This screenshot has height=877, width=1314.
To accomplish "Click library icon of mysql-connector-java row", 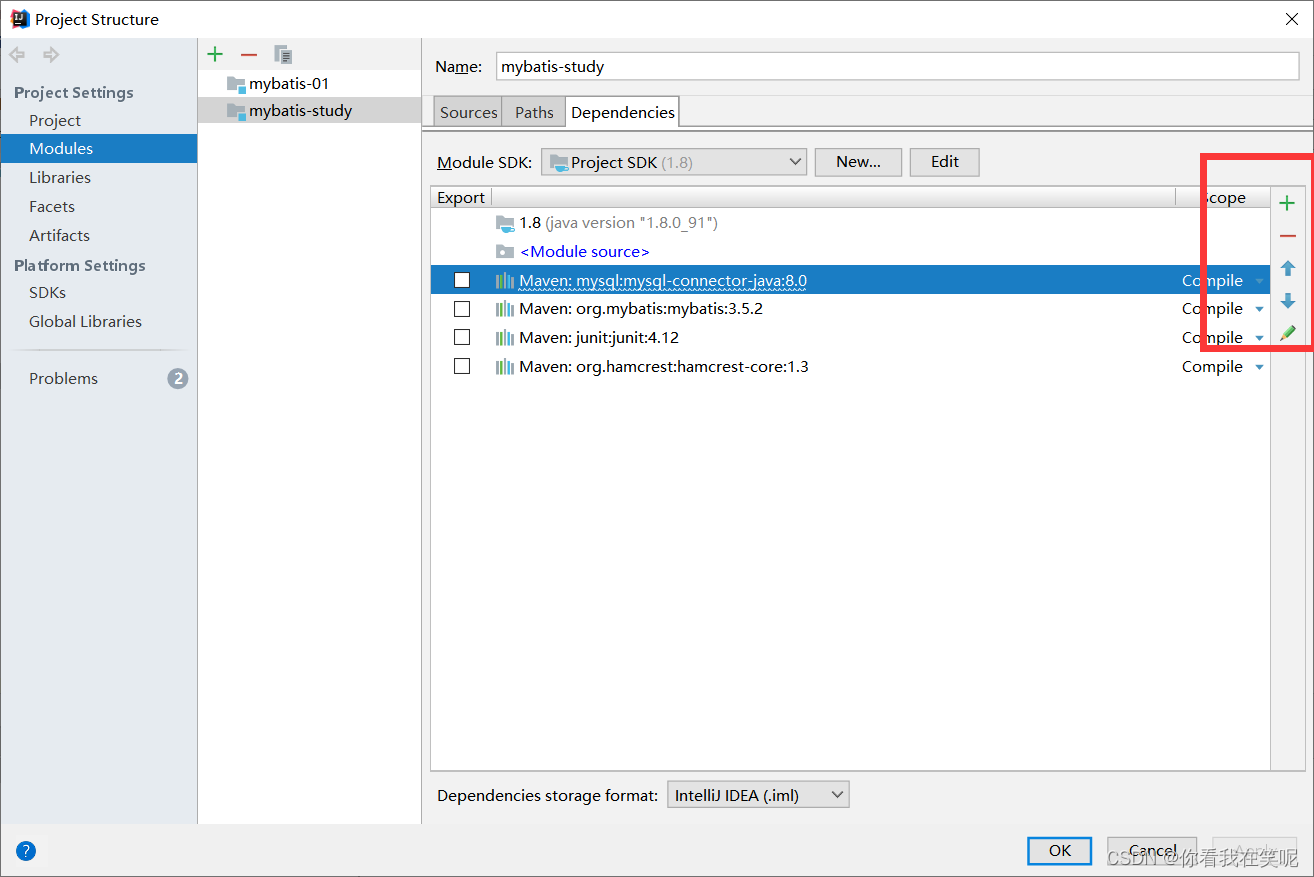I will (x=505, y=281).
